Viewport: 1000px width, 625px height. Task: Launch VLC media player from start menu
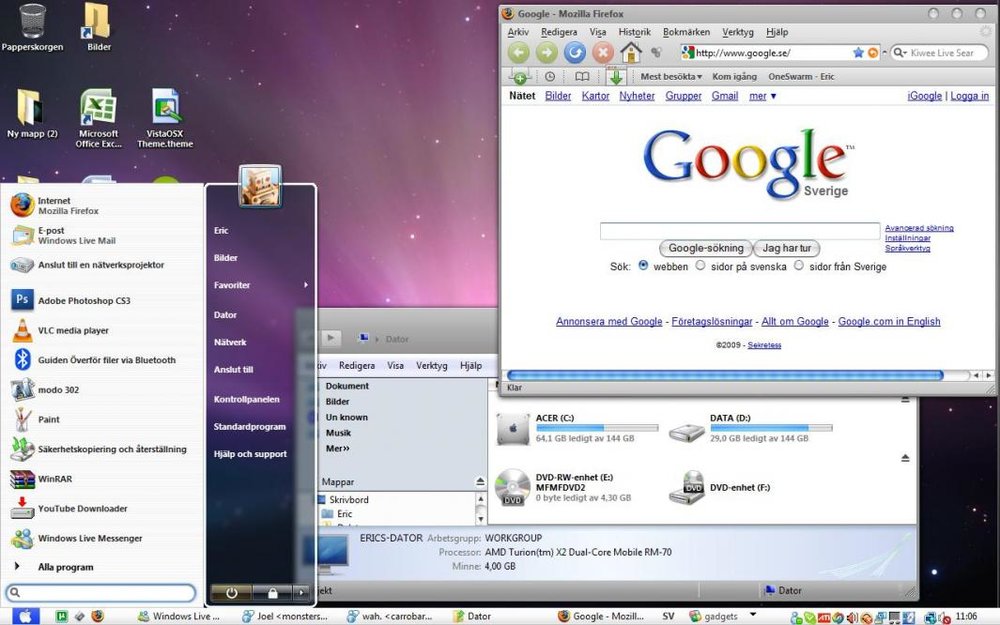(73, 330)
